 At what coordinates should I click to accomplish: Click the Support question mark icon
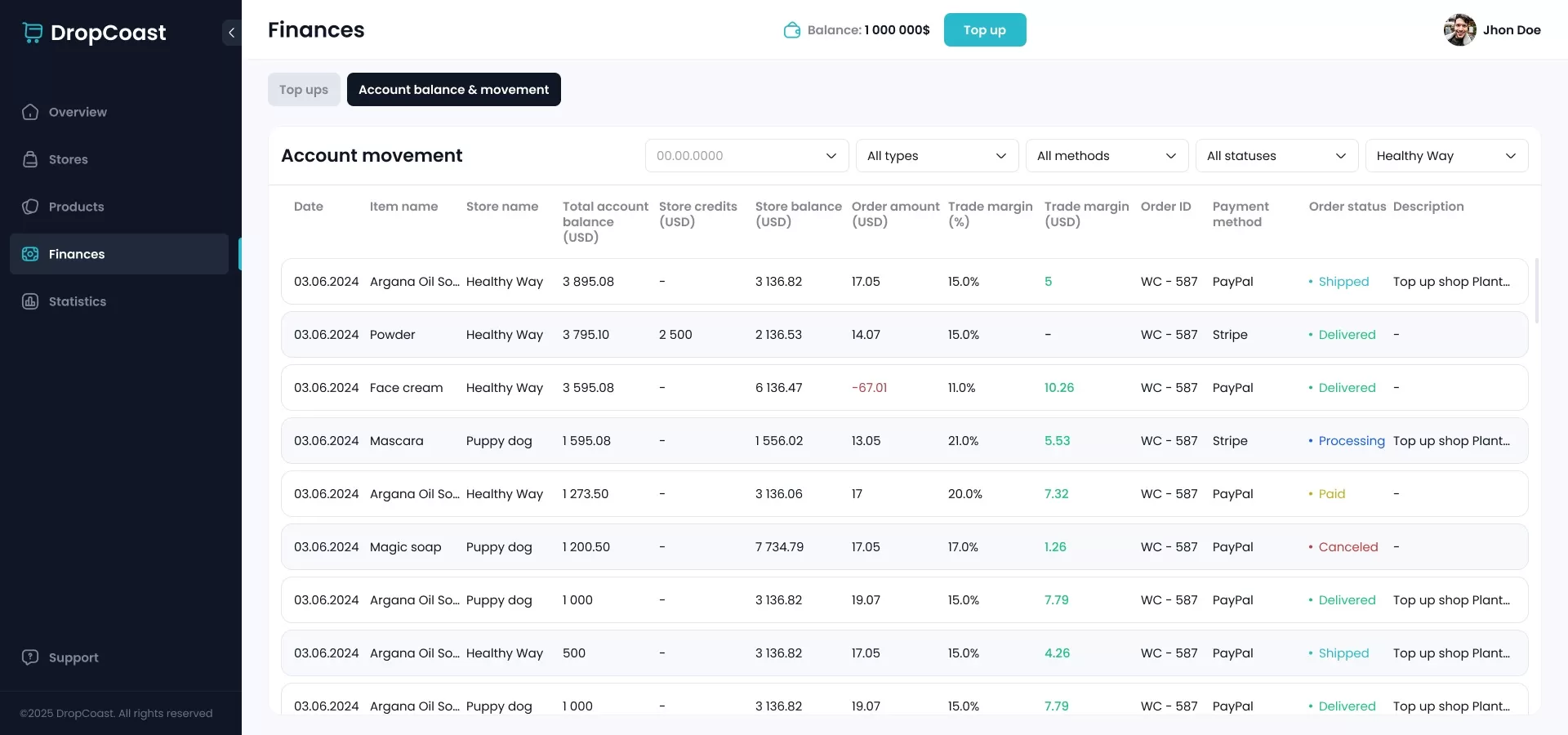[29, 657]
